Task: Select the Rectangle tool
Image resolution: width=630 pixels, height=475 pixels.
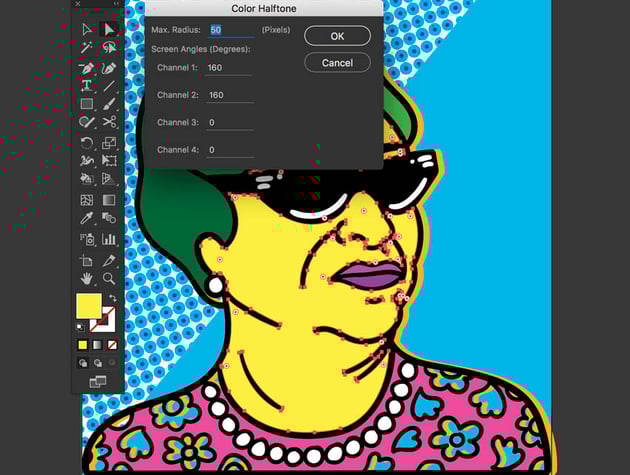Action: (87, 104)
